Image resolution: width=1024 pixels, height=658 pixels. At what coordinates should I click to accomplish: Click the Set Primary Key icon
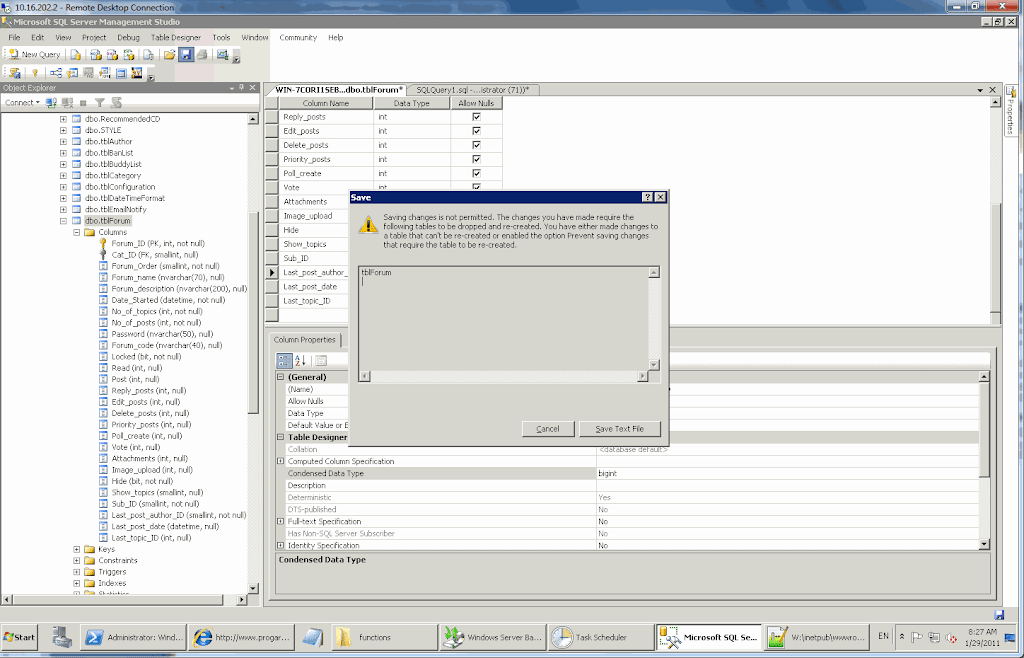point(34,73)
